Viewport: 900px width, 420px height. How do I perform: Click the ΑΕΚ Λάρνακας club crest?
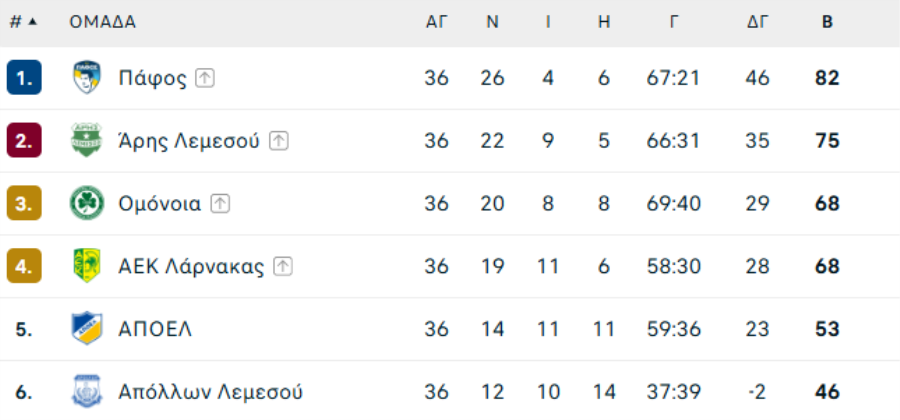pyautogui.click(x=87, y=266)
